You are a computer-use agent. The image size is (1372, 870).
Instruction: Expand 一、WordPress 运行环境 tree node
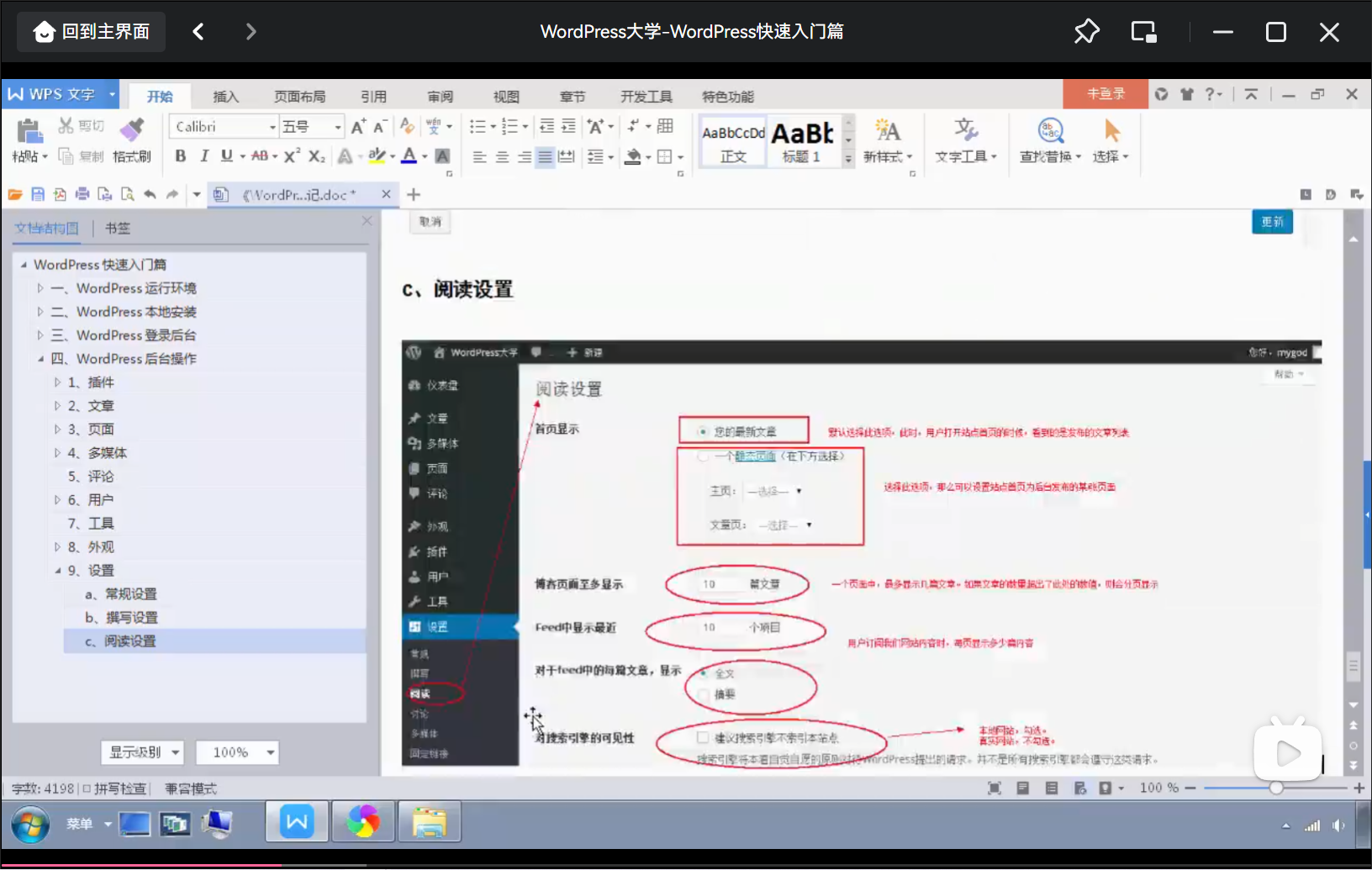tap(40, 288)
